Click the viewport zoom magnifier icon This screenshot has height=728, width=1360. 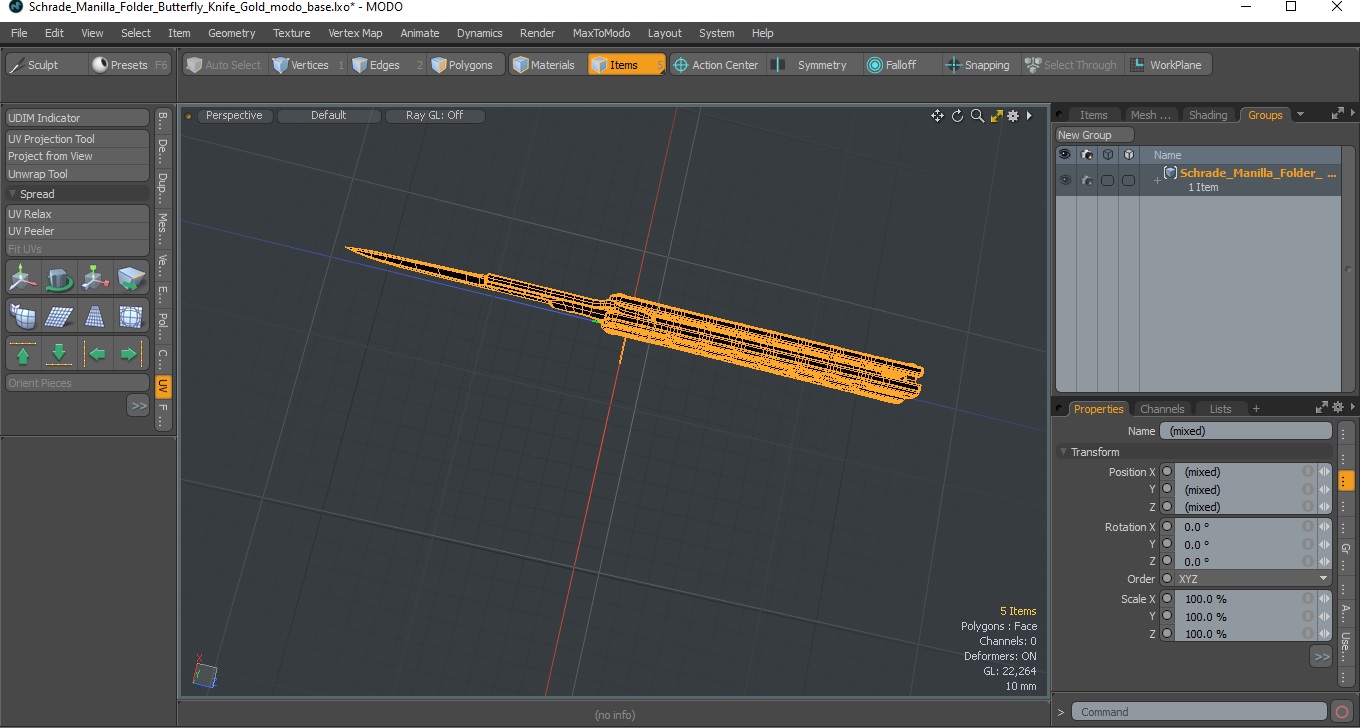click(977, 116)
